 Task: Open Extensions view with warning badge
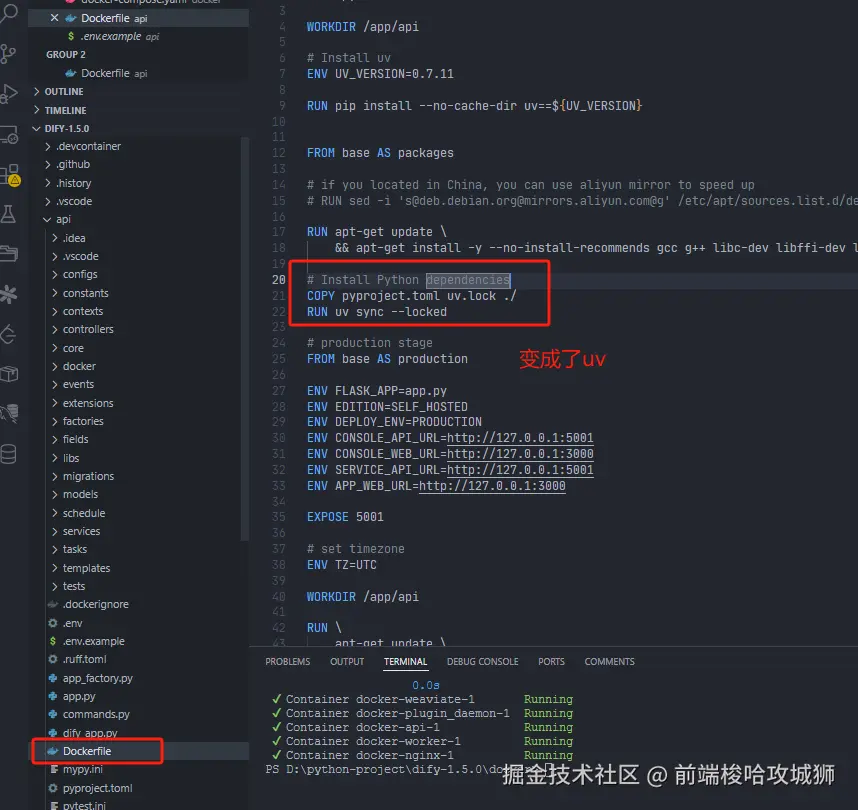[x=10, y=175]
